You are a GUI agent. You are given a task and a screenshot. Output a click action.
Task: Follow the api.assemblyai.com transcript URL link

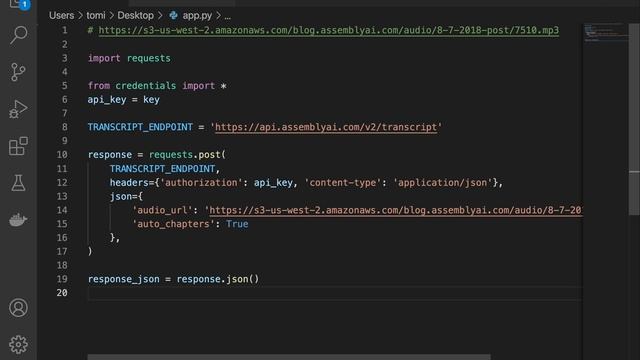point(326,127)
